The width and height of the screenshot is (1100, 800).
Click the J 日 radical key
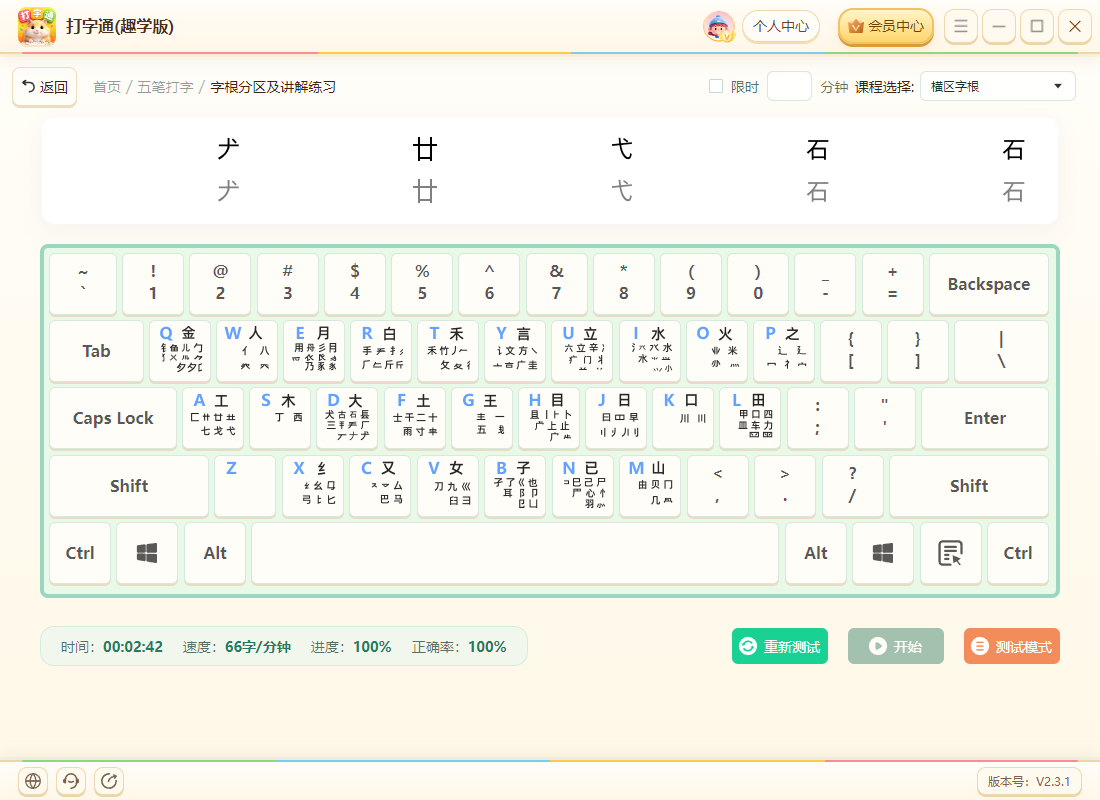(616, 418)
